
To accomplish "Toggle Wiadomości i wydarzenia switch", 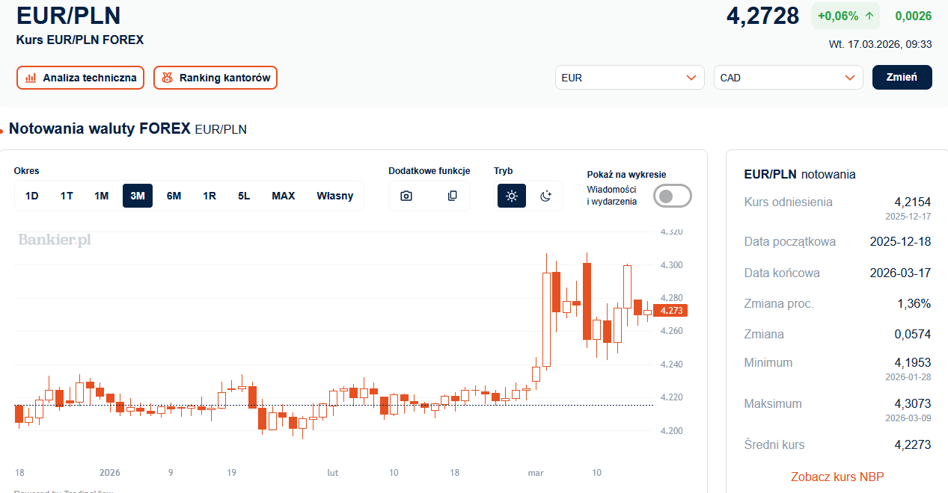I will [672, 196].
